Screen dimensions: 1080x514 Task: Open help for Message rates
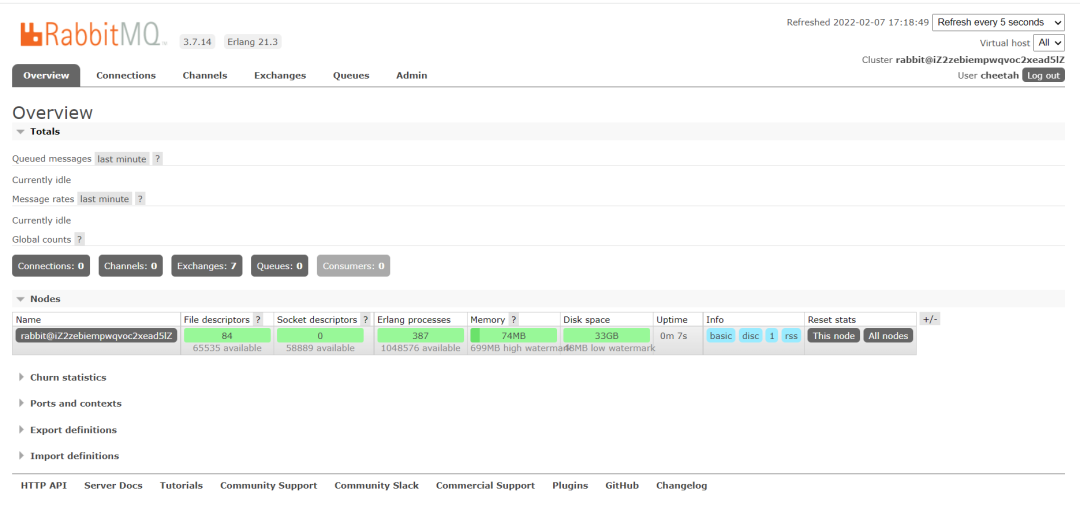point(140,198)
